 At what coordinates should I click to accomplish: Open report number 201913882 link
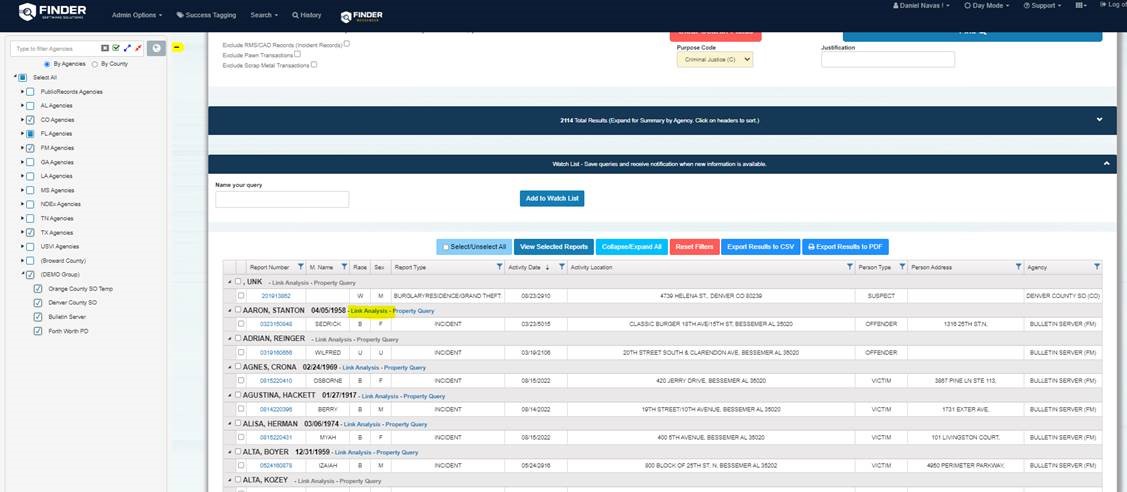pyautogui.click(x=276, y=296)
